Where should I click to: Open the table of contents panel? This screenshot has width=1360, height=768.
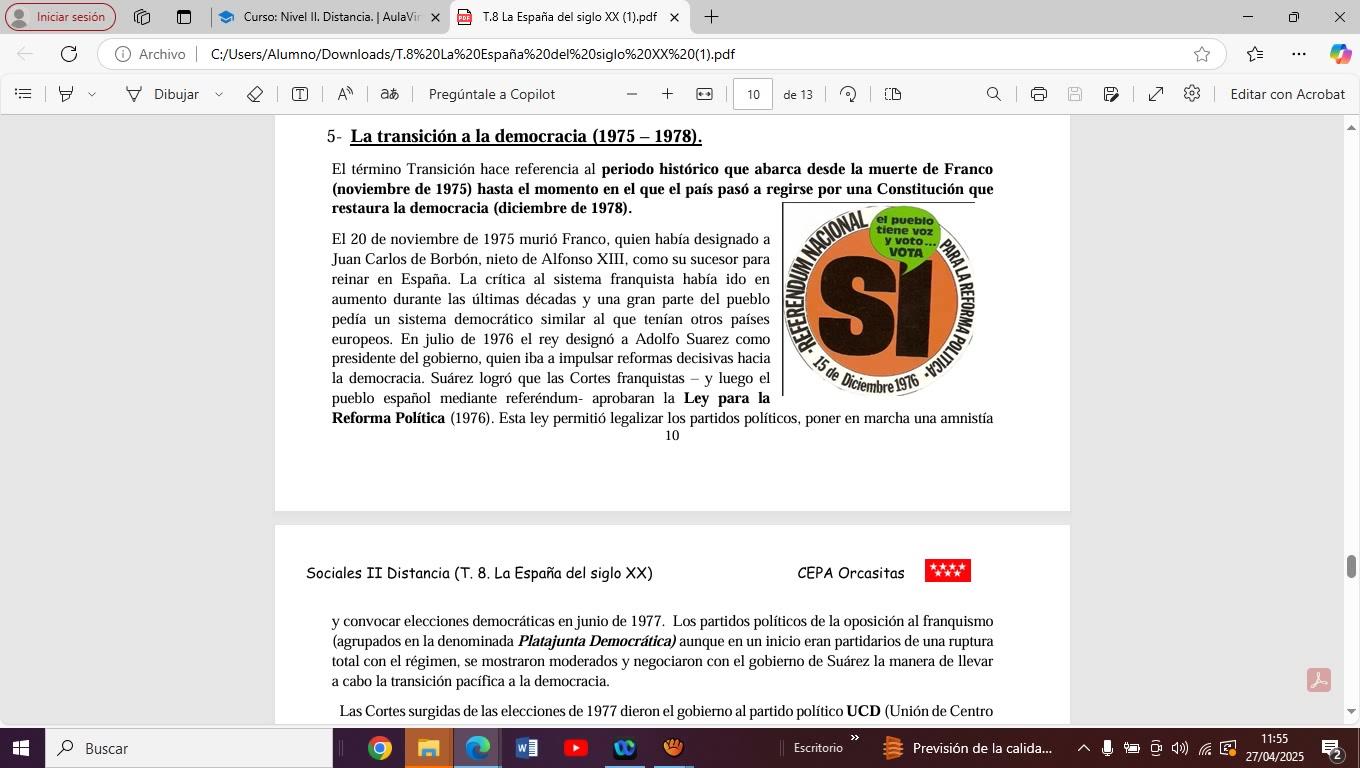coord(24,94)
